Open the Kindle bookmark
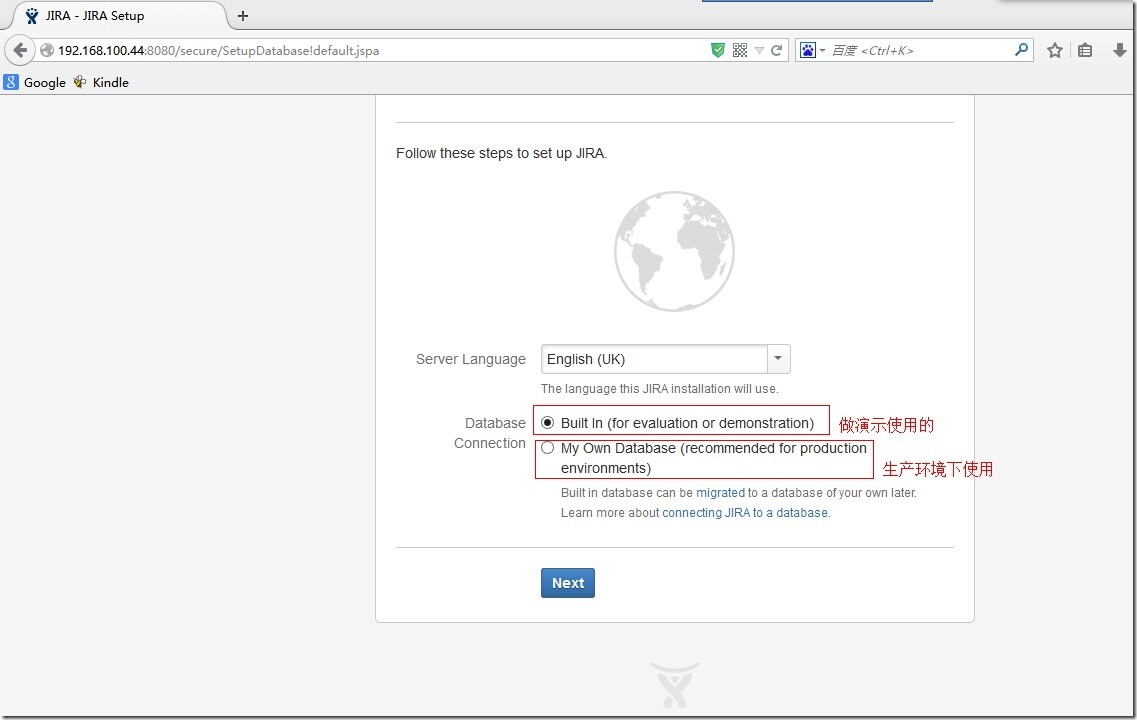 (x=101, y=82)
